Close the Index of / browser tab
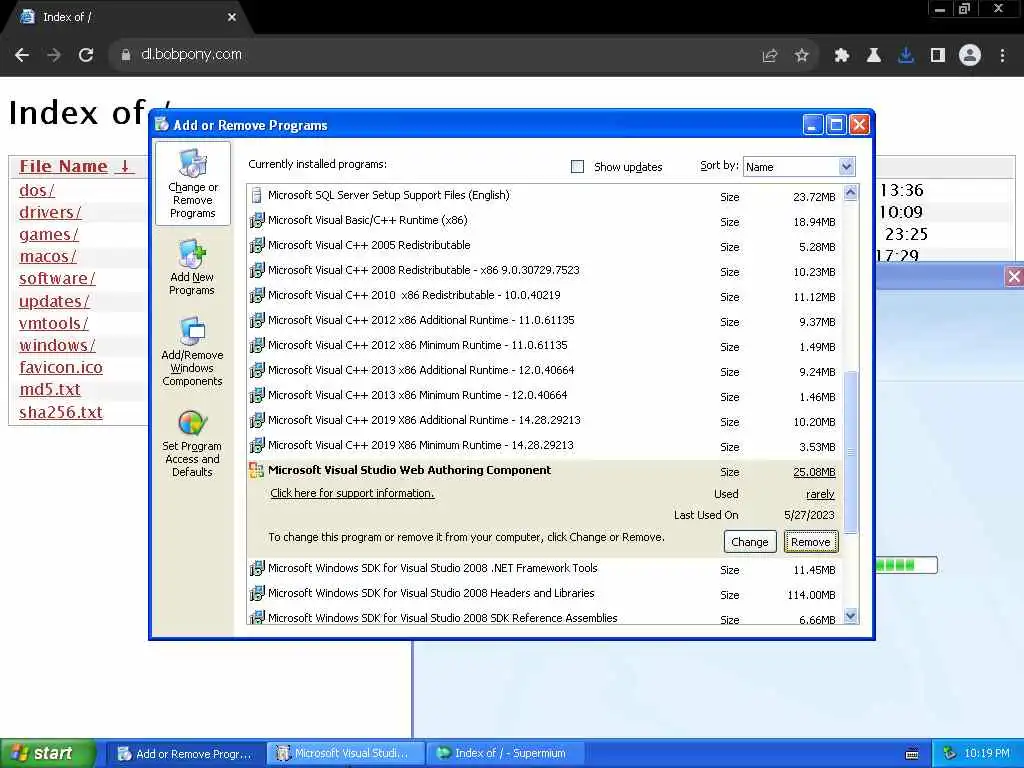 [231, 18]
